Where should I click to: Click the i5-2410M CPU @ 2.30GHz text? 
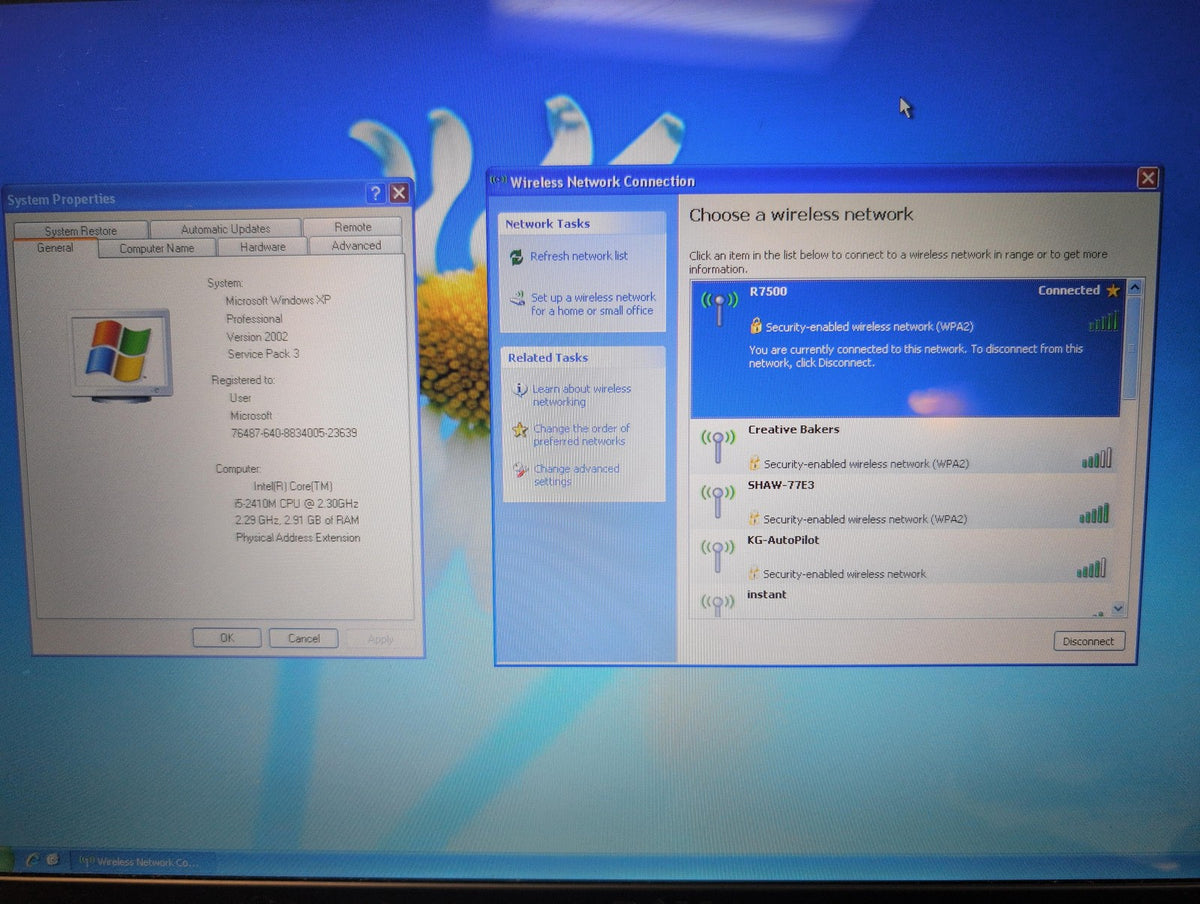[x=296, y=503]
